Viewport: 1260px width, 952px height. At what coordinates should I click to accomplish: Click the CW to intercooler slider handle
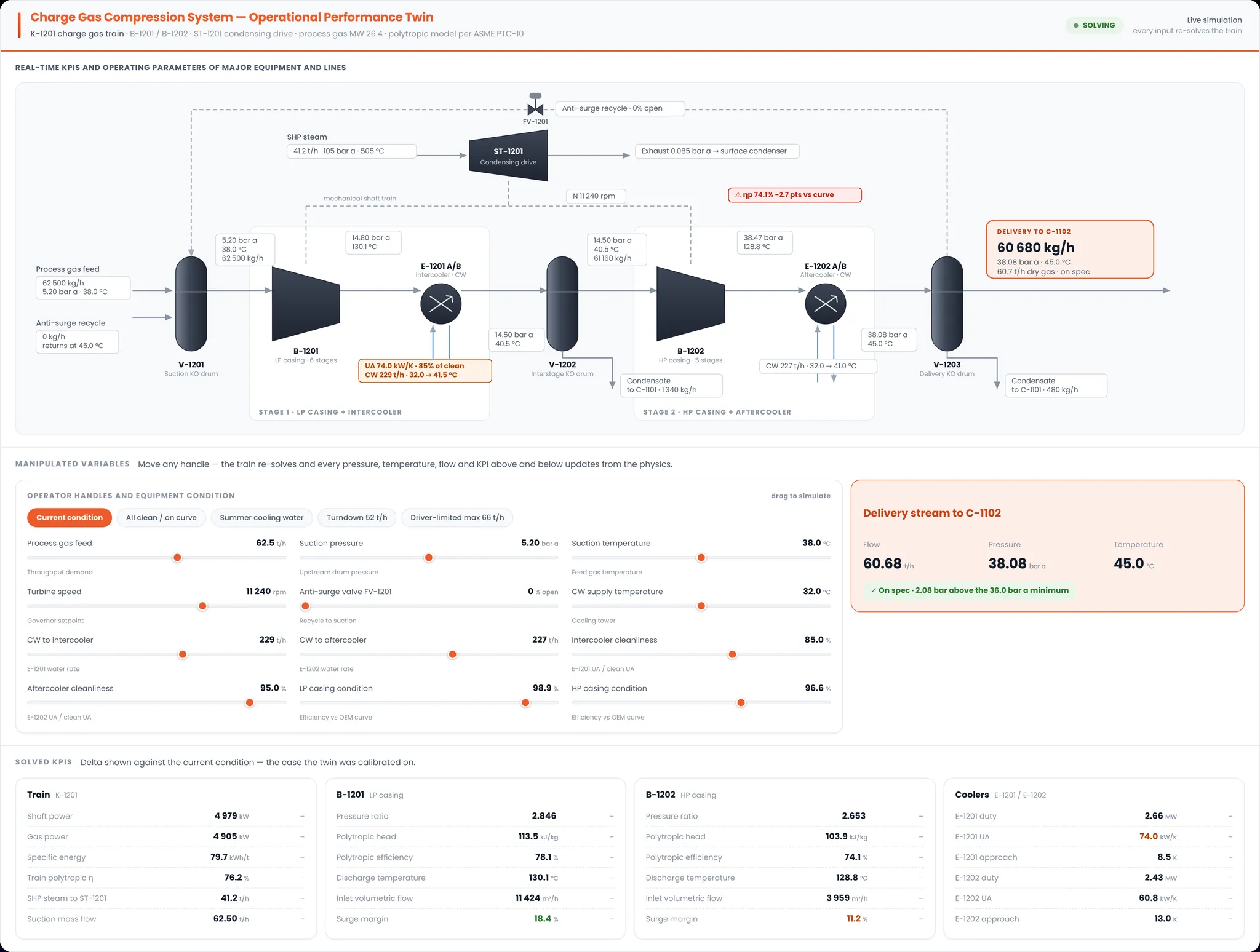183,654
